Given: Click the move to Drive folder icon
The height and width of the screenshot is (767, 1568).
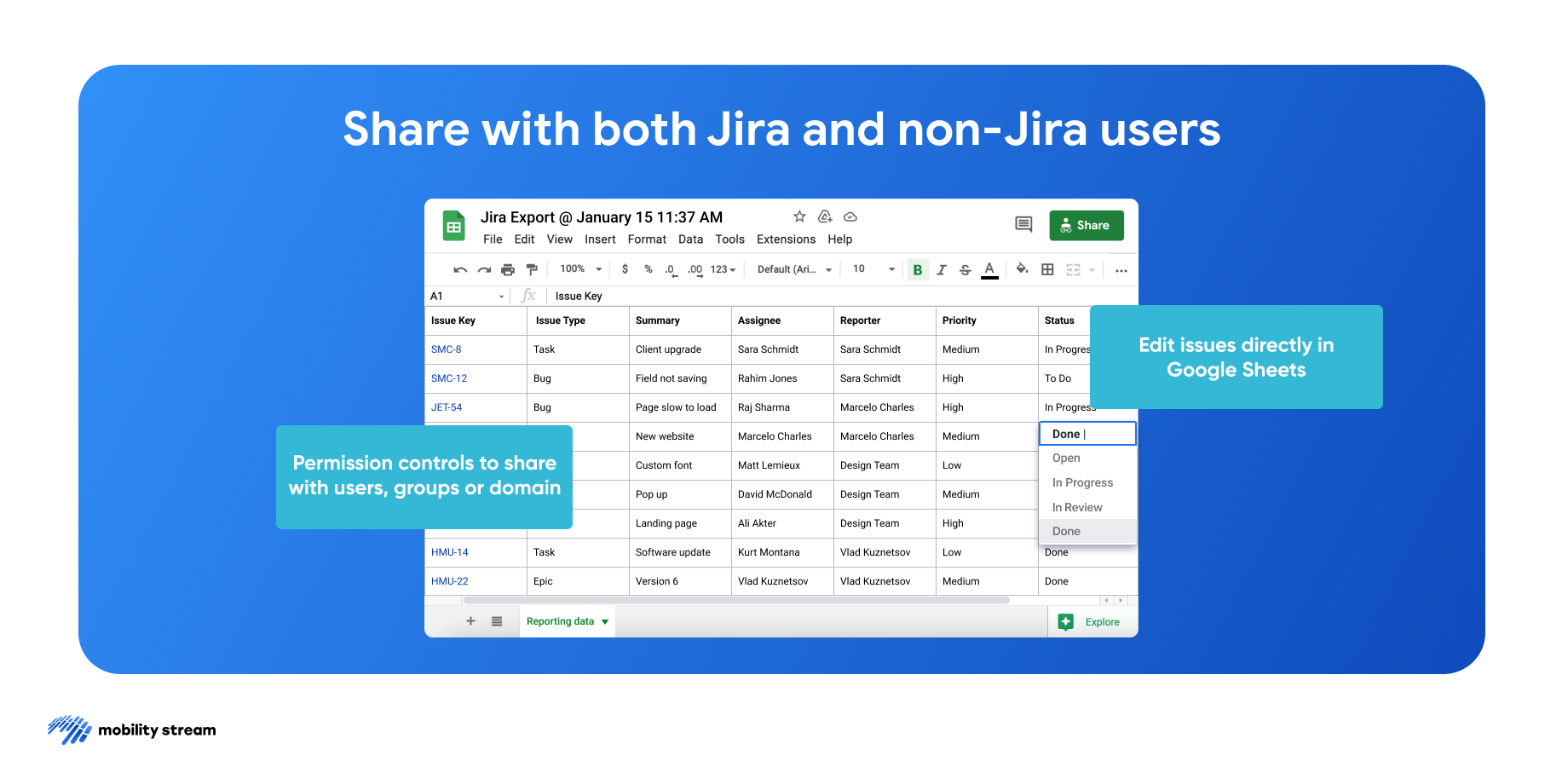Looking at the screenshot, I should 825,216.
